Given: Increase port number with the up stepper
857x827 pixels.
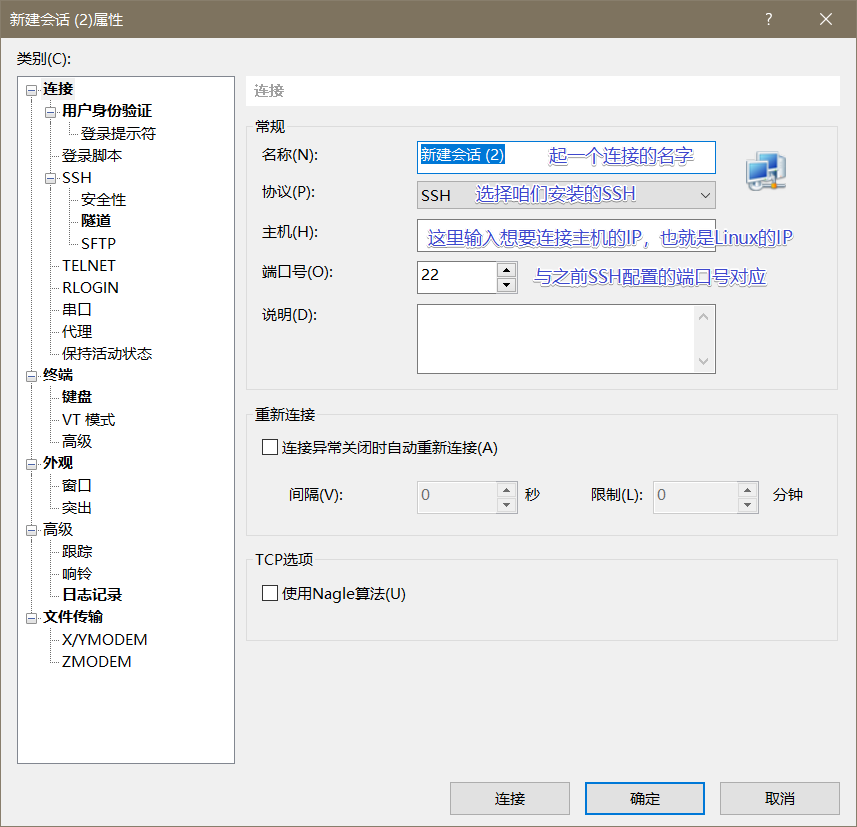Looking at the screenshot, I should (x=507, y=270).
